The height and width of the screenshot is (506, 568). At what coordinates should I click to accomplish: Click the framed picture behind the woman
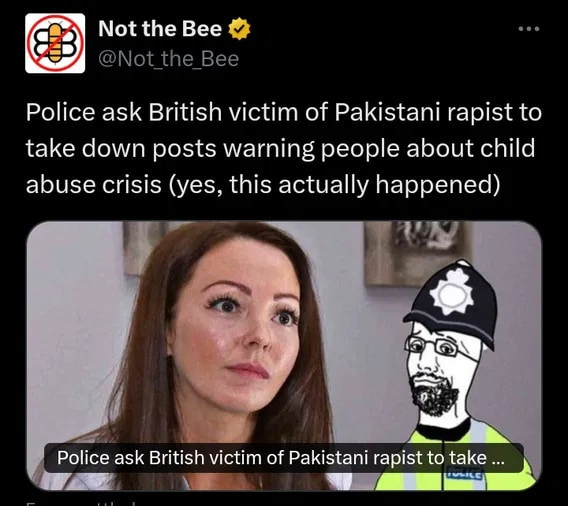pyautogui.click(x=145, y=246)
